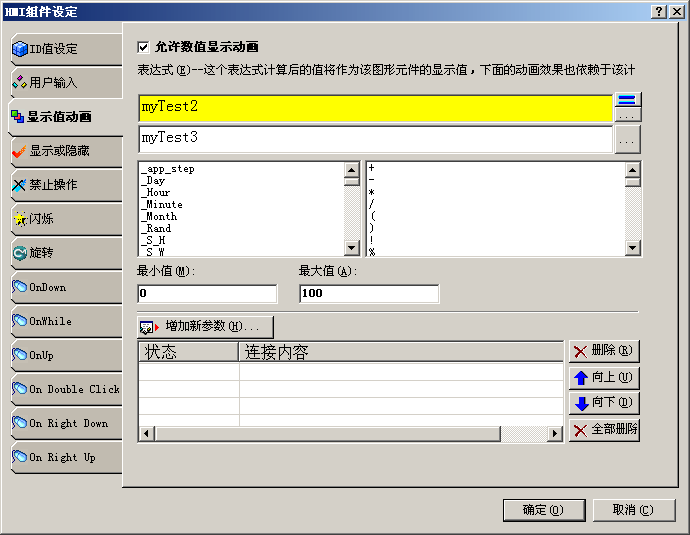The width and height of the screenshot is (690, 535).
Task: Click the blue equals icon button beside myTest2
Action: (x=627, y=100)
